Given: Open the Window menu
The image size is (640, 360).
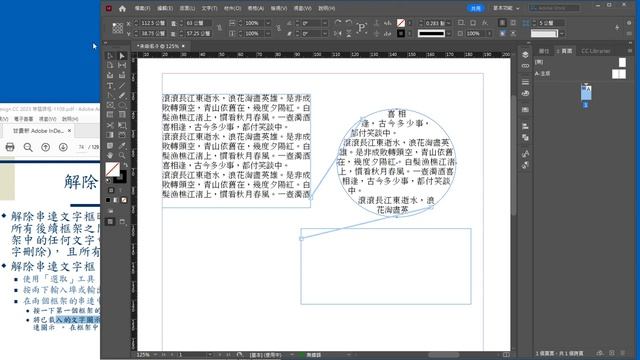Looking at the screenshot, I should click(302, 8).
